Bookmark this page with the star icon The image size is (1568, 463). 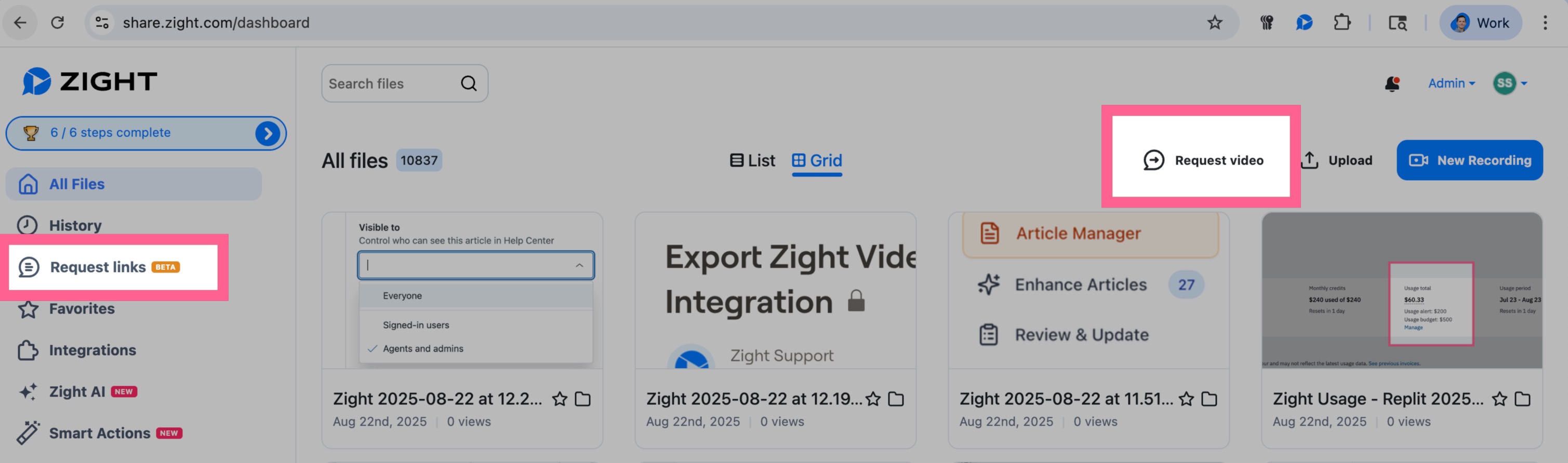click(x=1214, y=23)
